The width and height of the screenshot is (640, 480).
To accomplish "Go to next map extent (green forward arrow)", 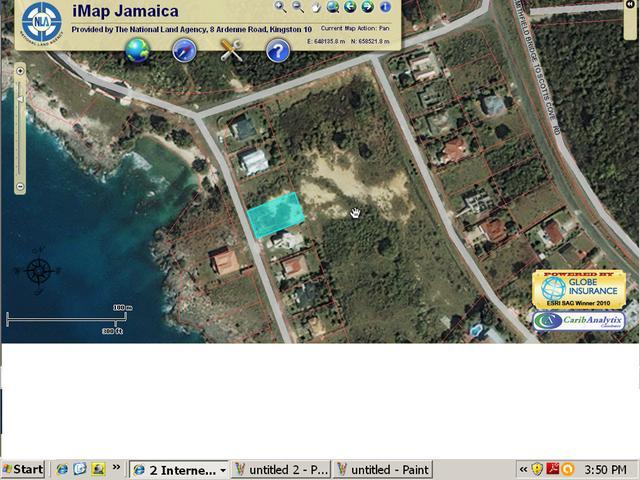I will [x=367, y=7].
